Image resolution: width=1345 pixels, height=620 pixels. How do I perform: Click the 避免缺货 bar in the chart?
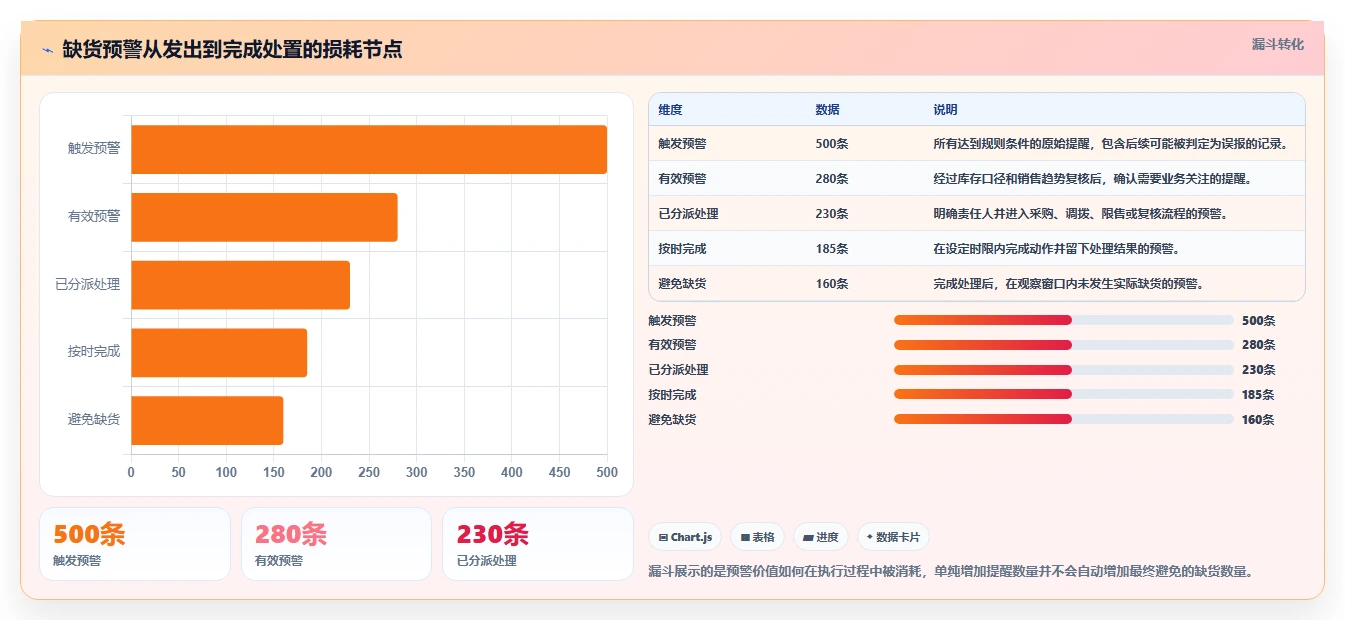point(207,420)
